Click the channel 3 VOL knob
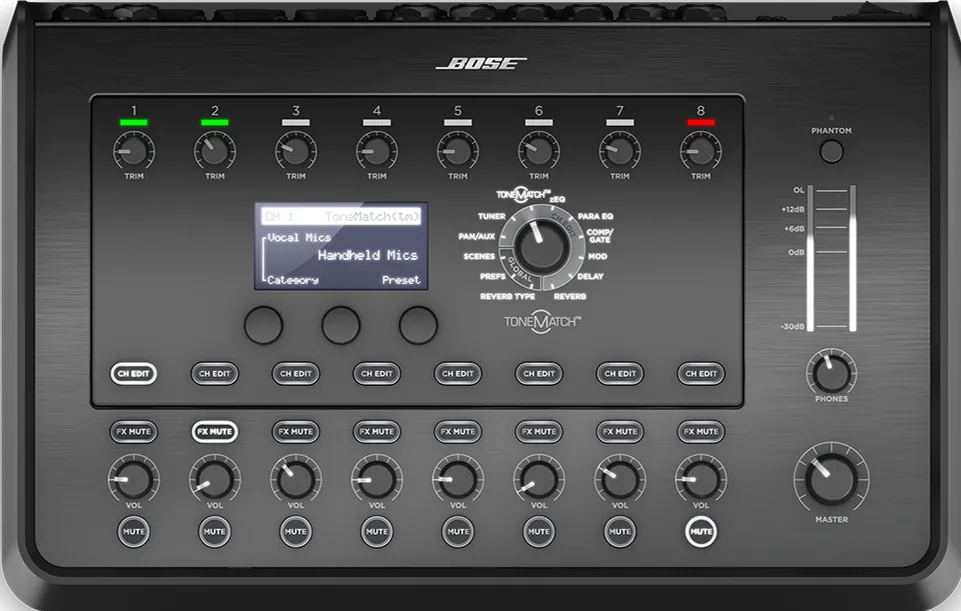This screenshot has height=611, width=961. pos(295,479)
